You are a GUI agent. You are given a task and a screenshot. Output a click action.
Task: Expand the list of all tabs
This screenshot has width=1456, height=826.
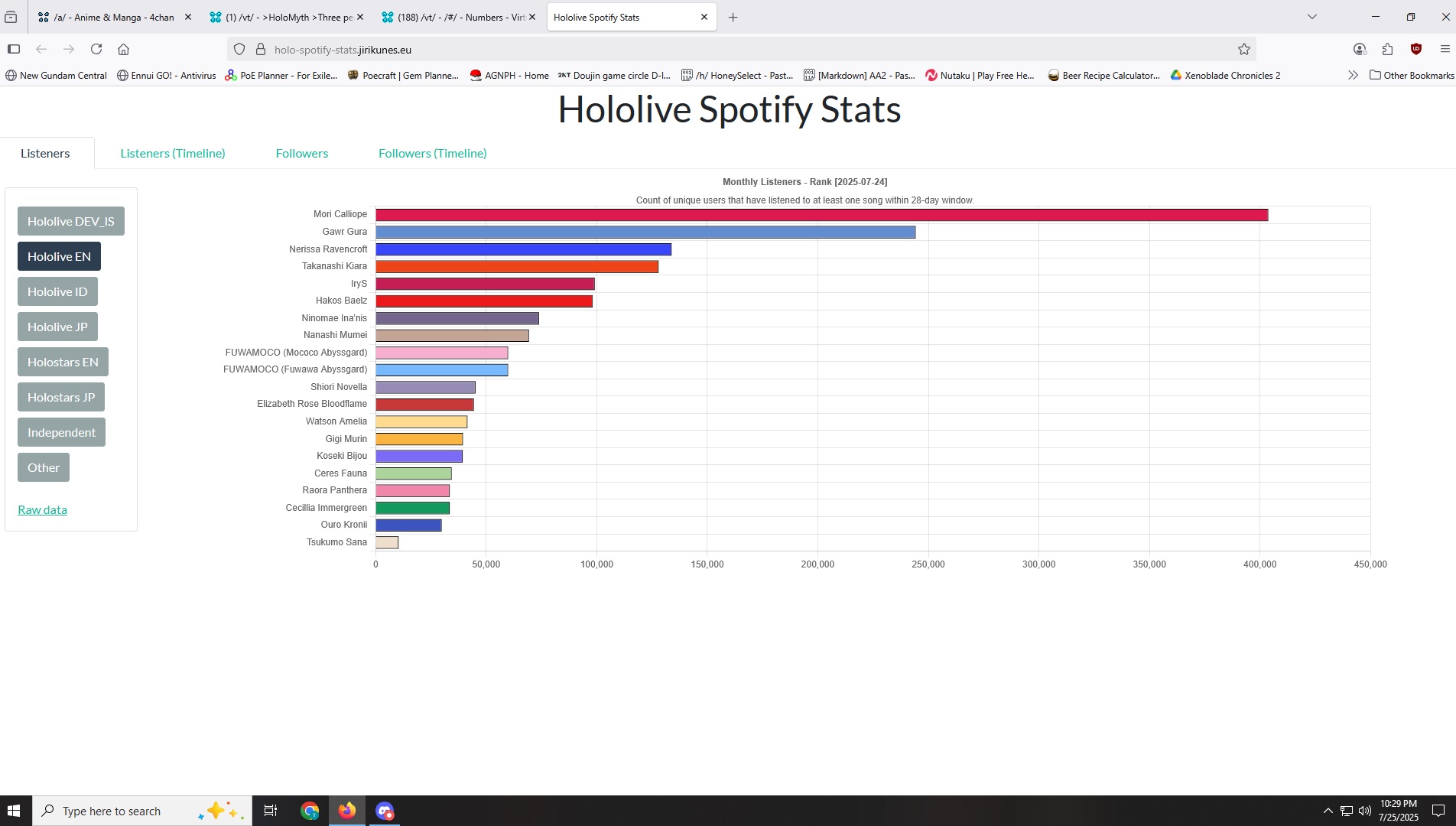tap(1311, 17)
